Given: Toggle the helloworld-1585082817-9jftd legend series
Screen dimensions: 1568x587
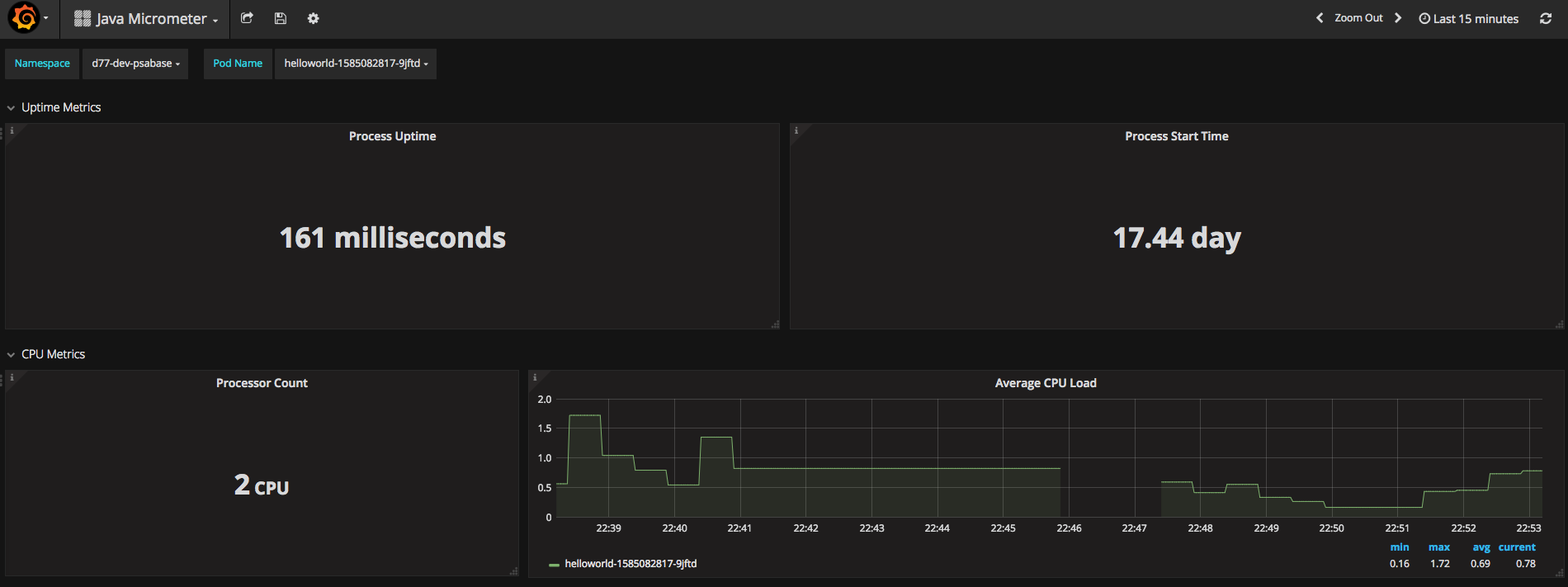Looking at the screenshot, I should (x=631, y=564).
